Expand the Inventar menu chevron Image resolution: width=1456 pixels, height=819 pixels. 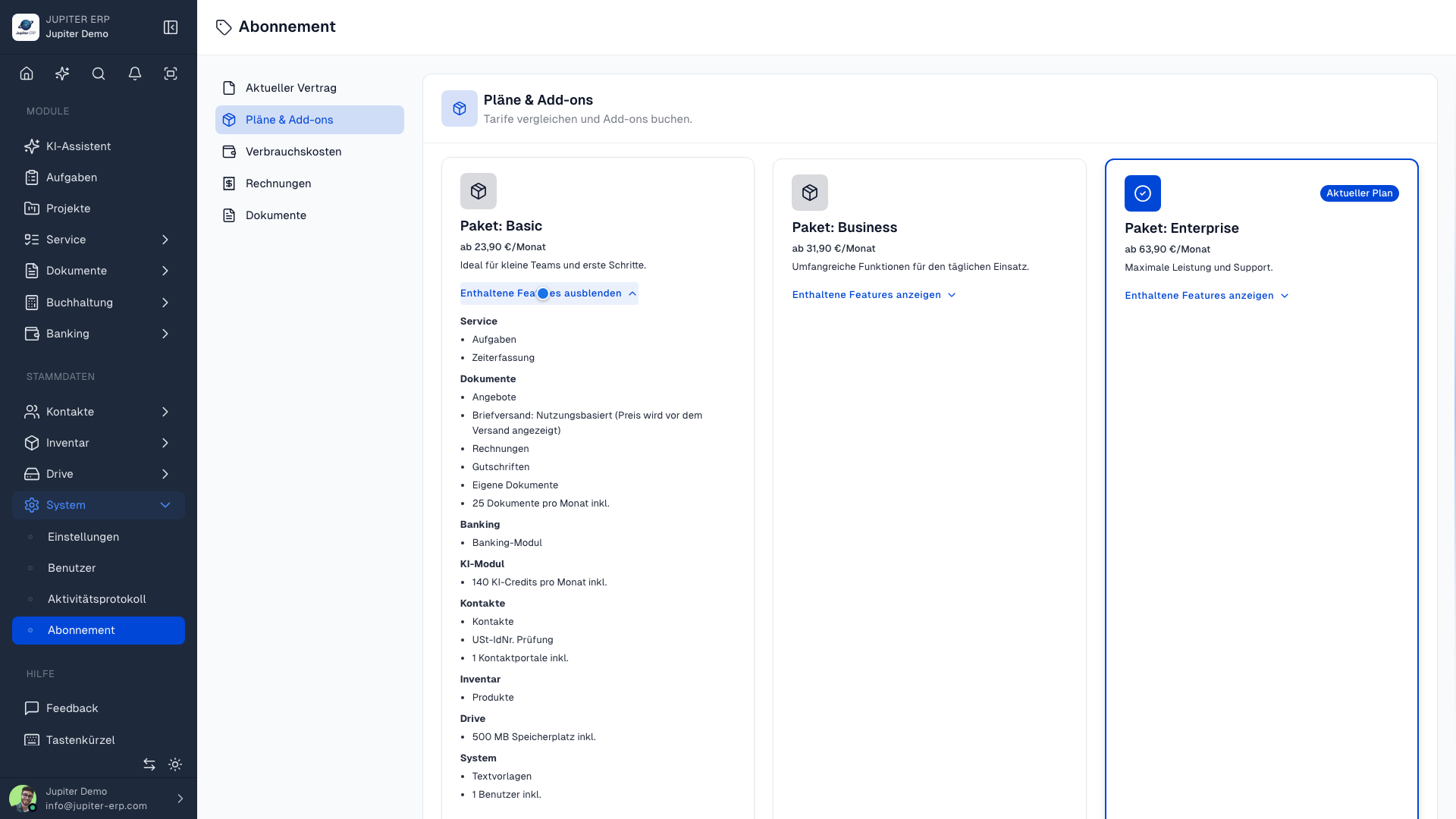coord(165,443)
